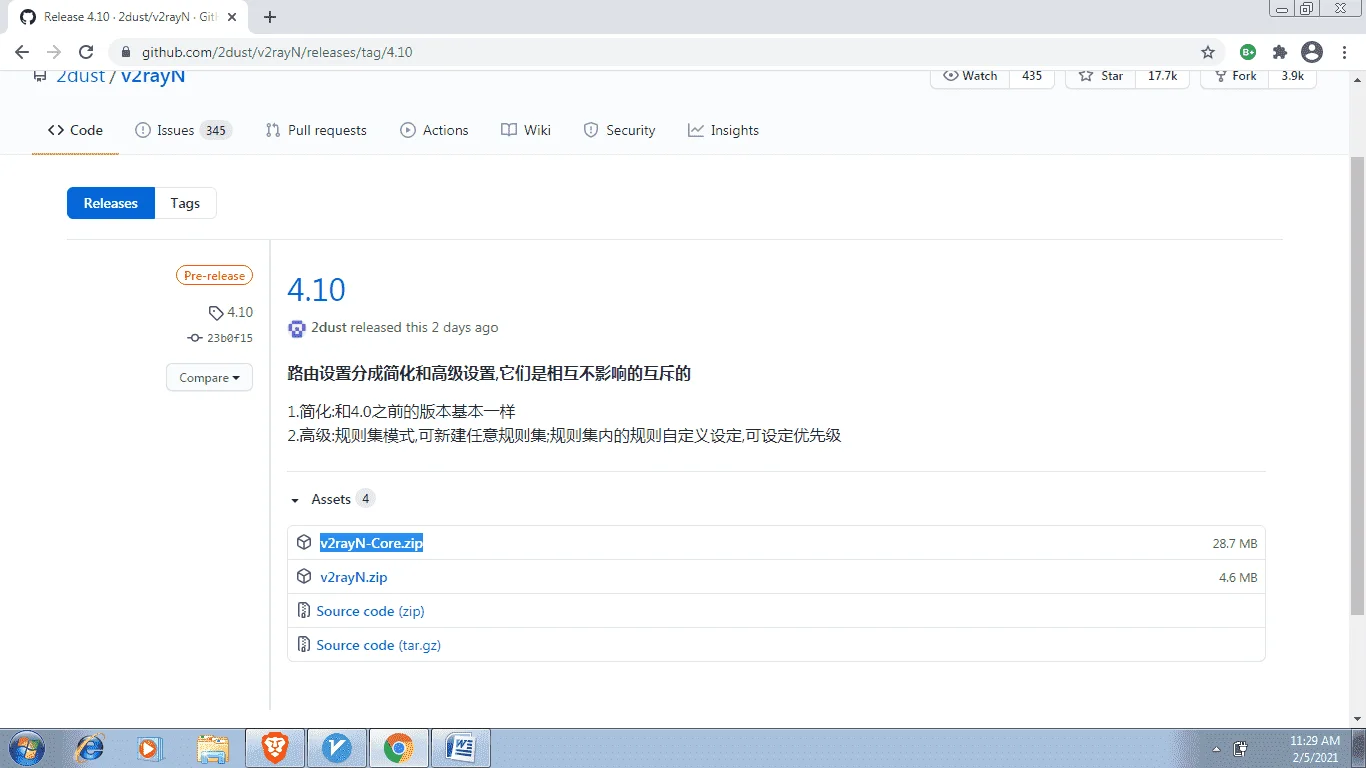
Task: Open the Issues tab
Action: point(182,130)
